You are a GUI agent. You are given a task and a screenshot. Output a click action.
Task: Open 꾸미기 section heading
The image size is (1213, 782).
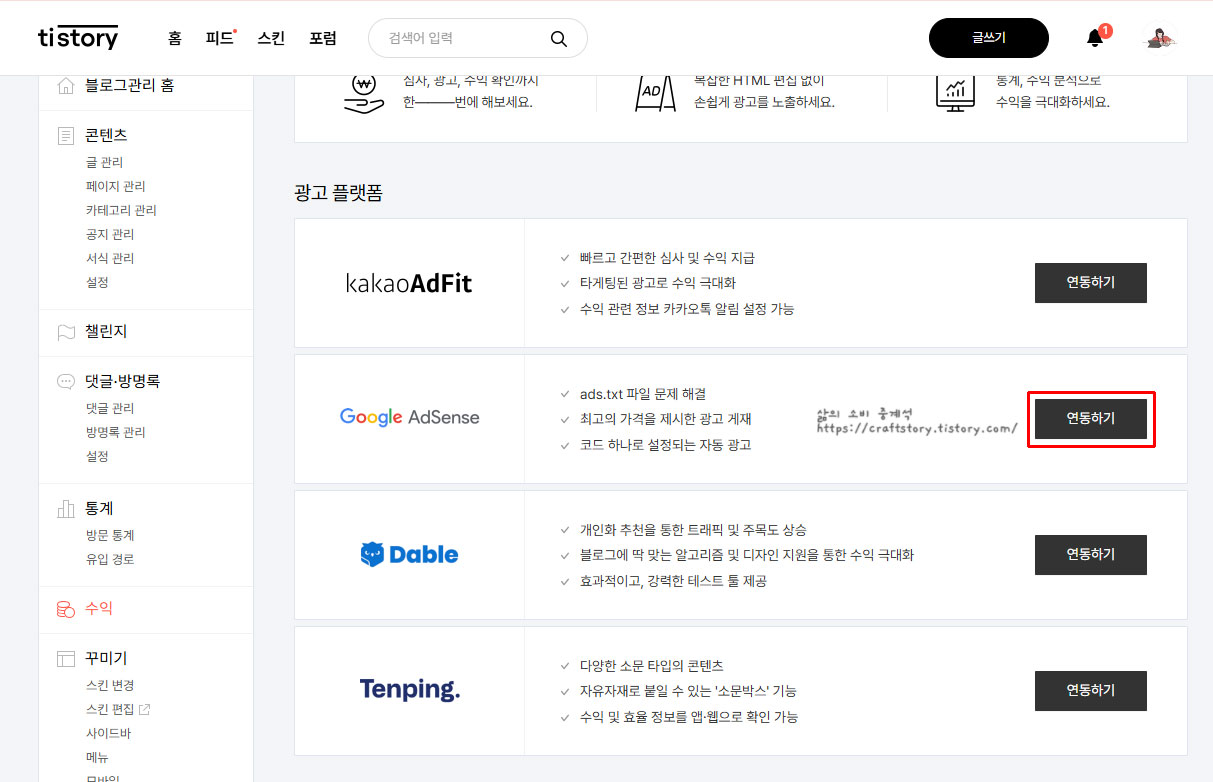[x=106, y=658]
